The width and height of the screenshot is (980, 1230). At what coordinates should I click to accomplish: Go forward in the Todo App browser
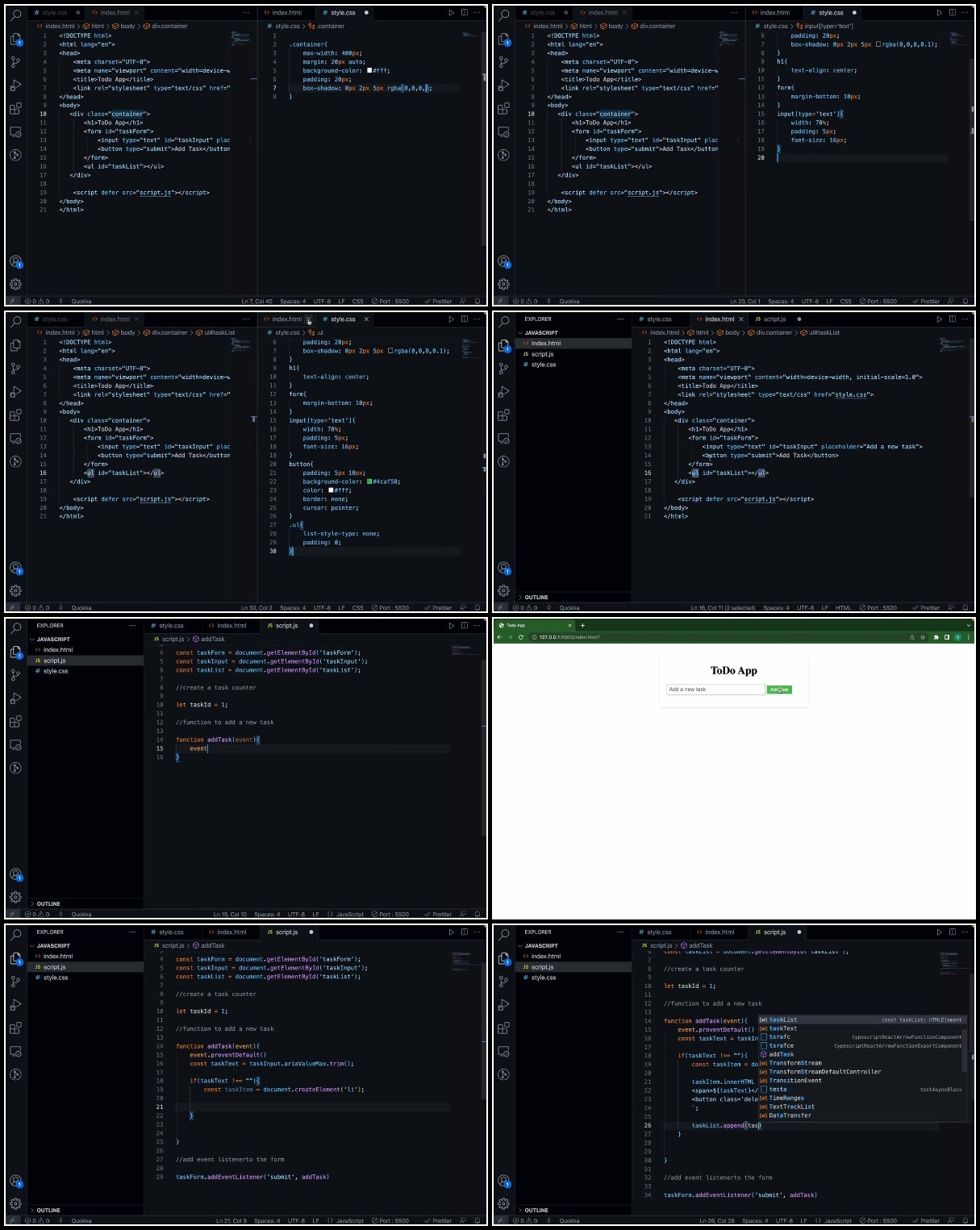510,637
